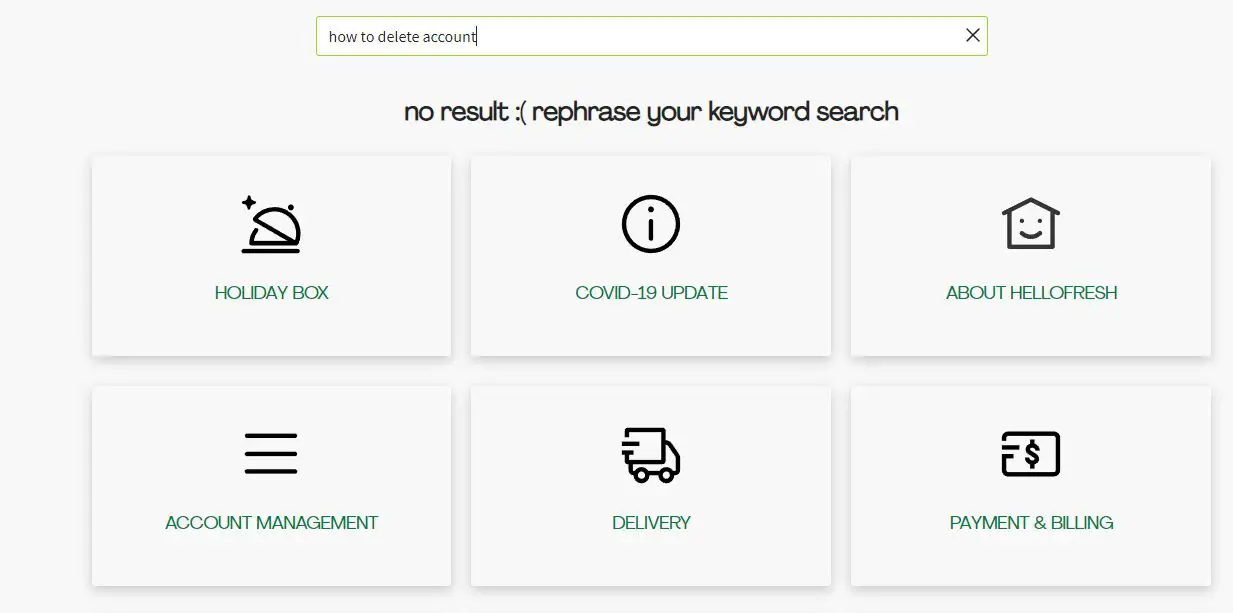Viewport: 1233px width, 613px height.
Task: Open the ACCOUNT MANAGEMENT help category
Action: [271, 521]
